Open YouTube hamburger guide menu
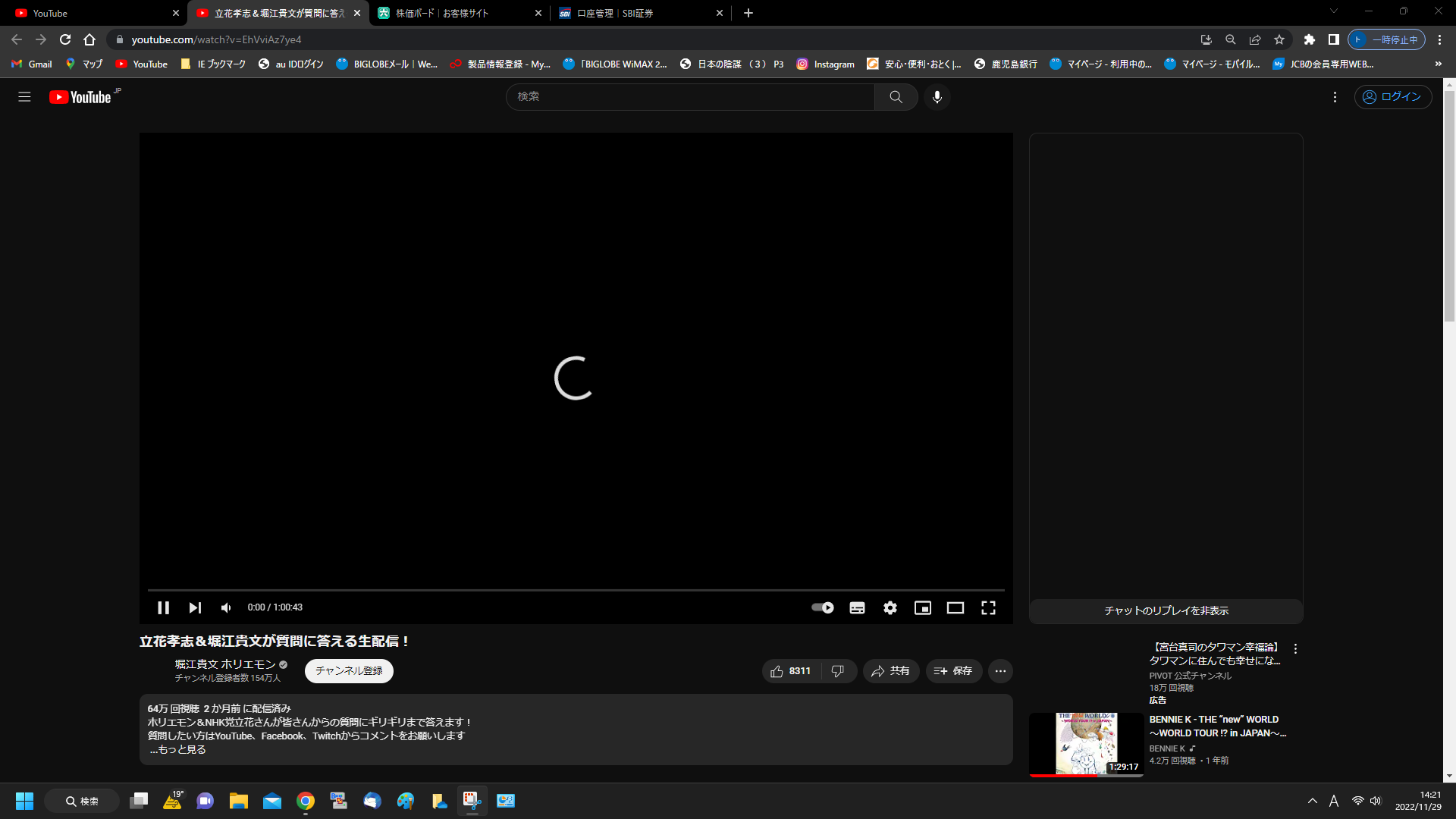 24,97
